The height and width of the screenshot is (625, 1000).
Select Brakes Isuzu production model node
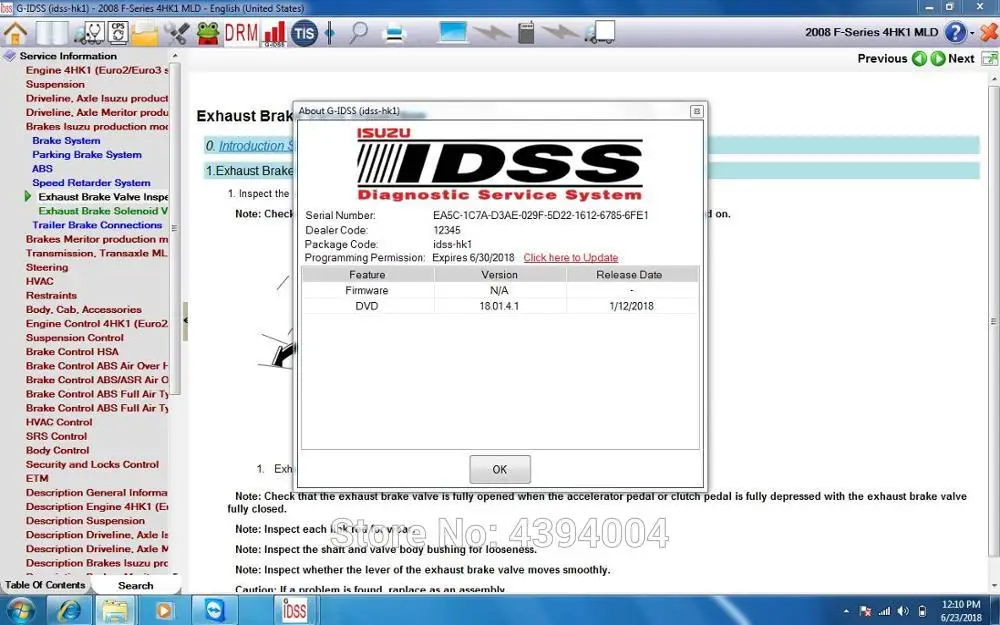(x=97, y=126)
